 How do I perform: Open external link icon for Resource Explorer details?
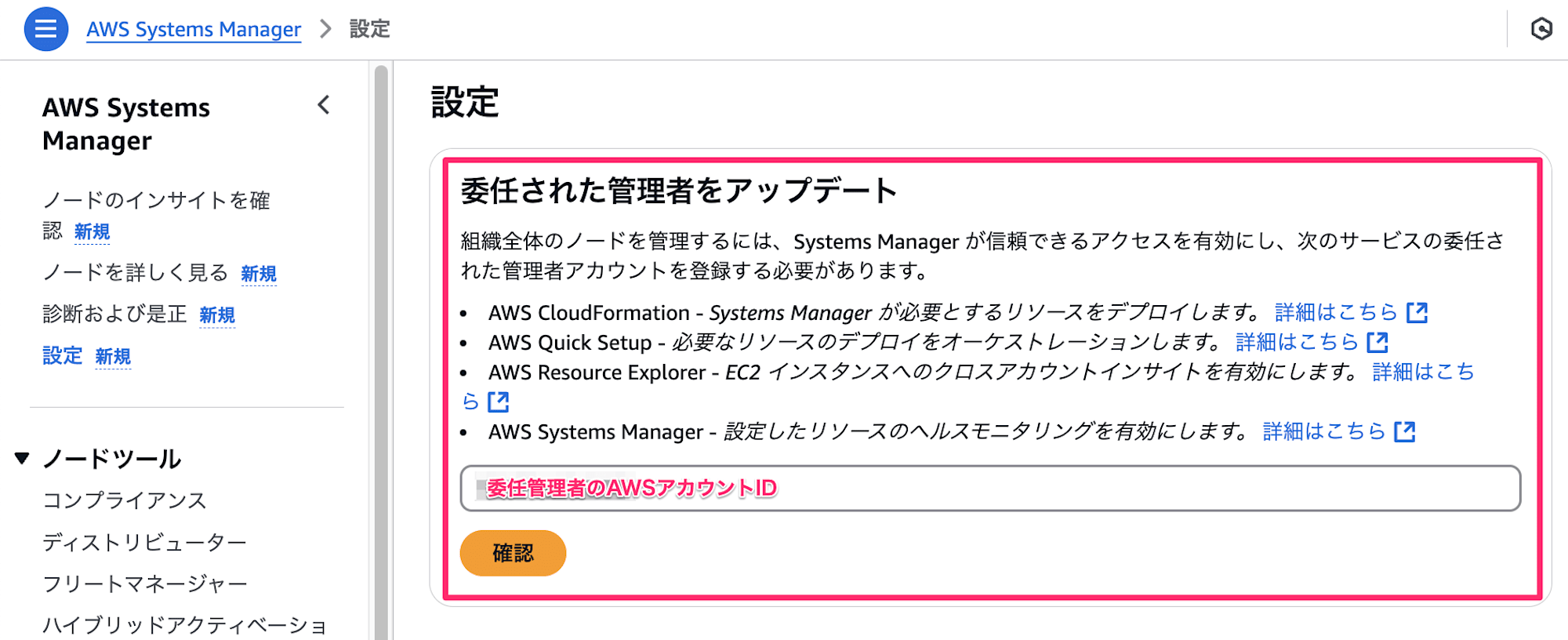point(499,402)
